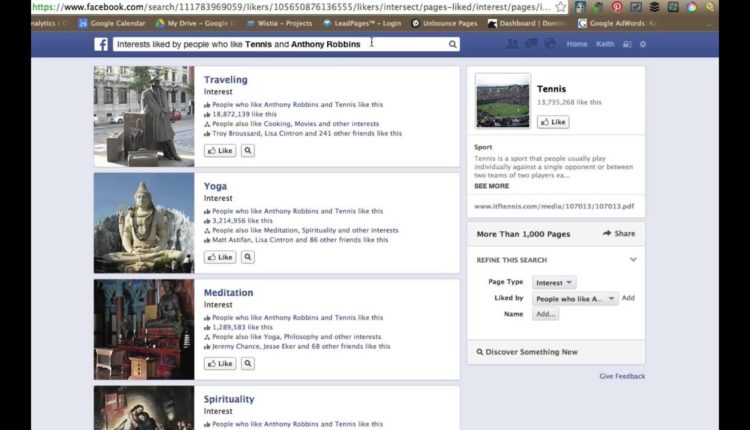Open the Meditation interest title
This screenshot has height=430, width=750.
click(x=229, y=293)
